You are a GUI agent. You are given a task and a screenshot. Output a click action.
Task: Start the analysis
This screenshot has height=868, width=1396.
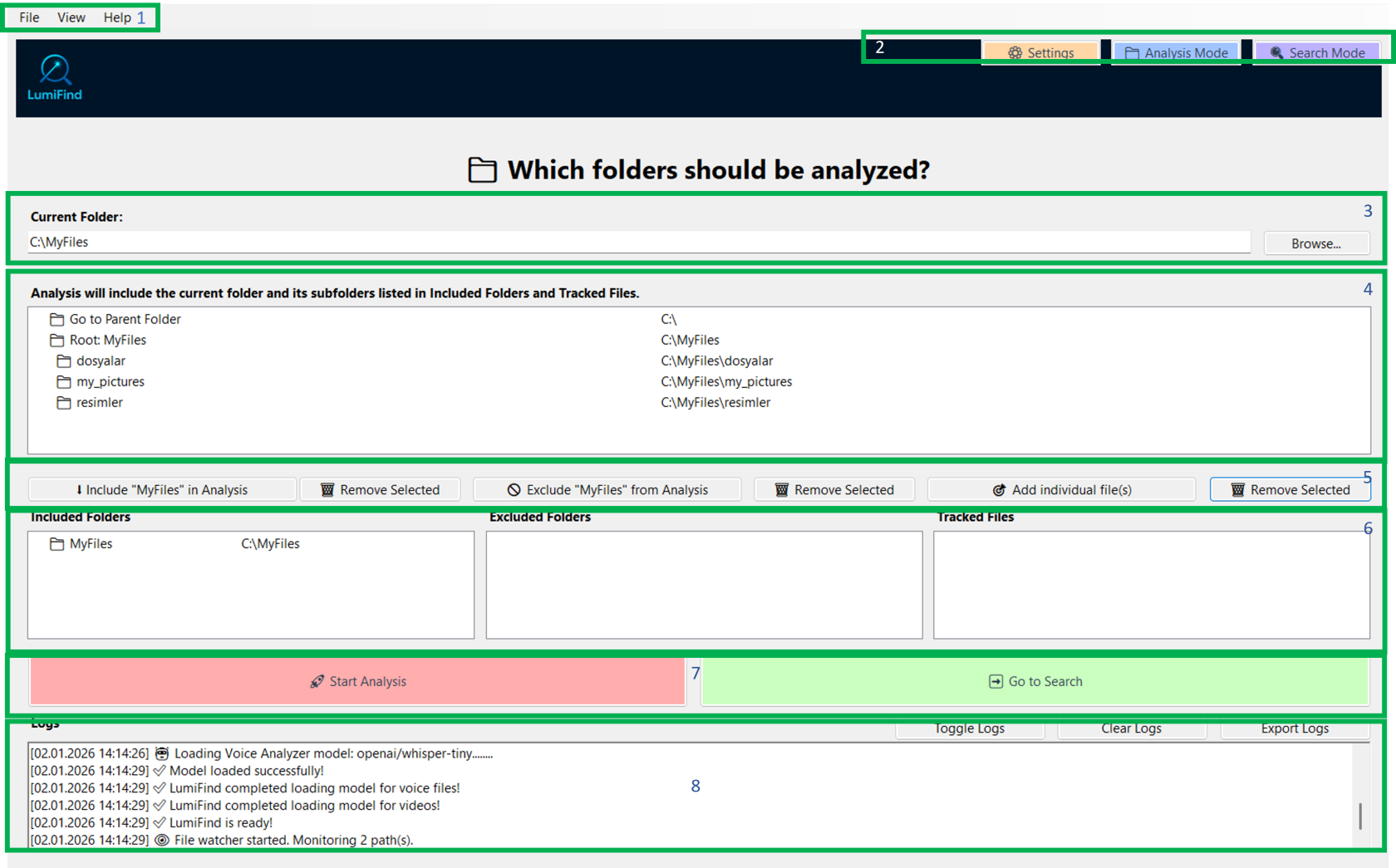[357, 681]
